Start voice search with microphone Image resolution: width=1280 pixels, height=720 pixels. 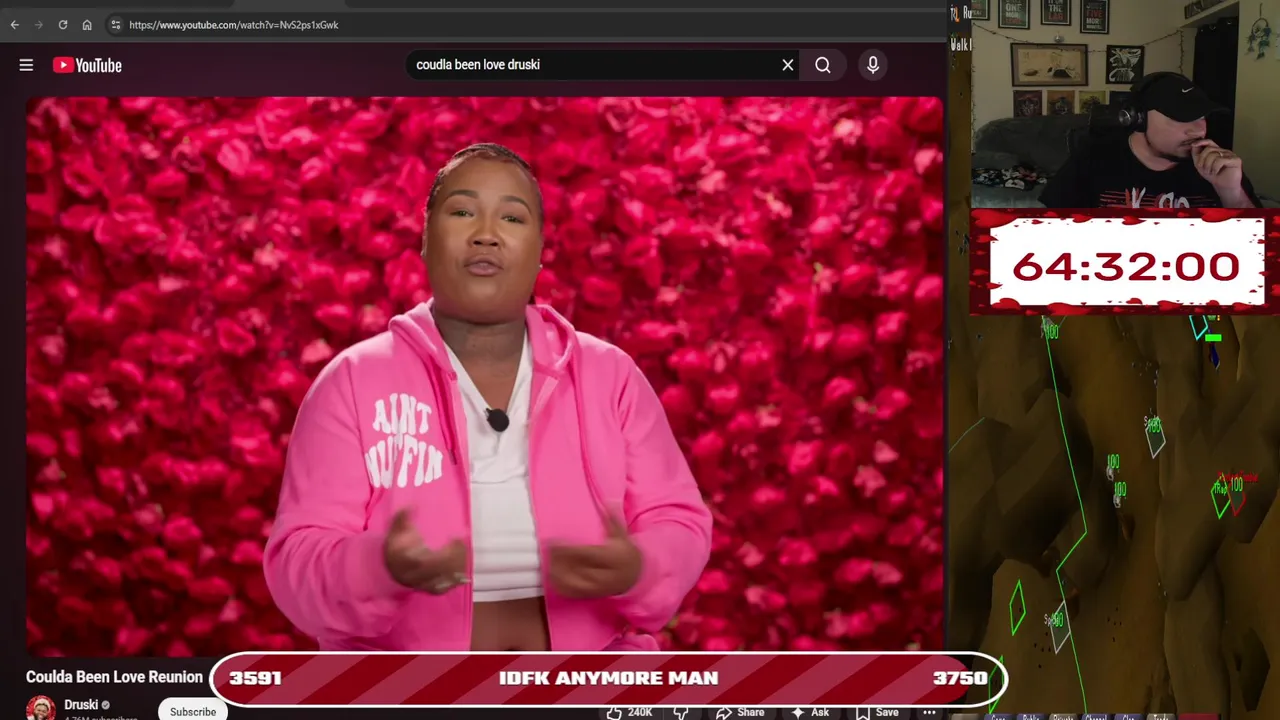(873, 65)
